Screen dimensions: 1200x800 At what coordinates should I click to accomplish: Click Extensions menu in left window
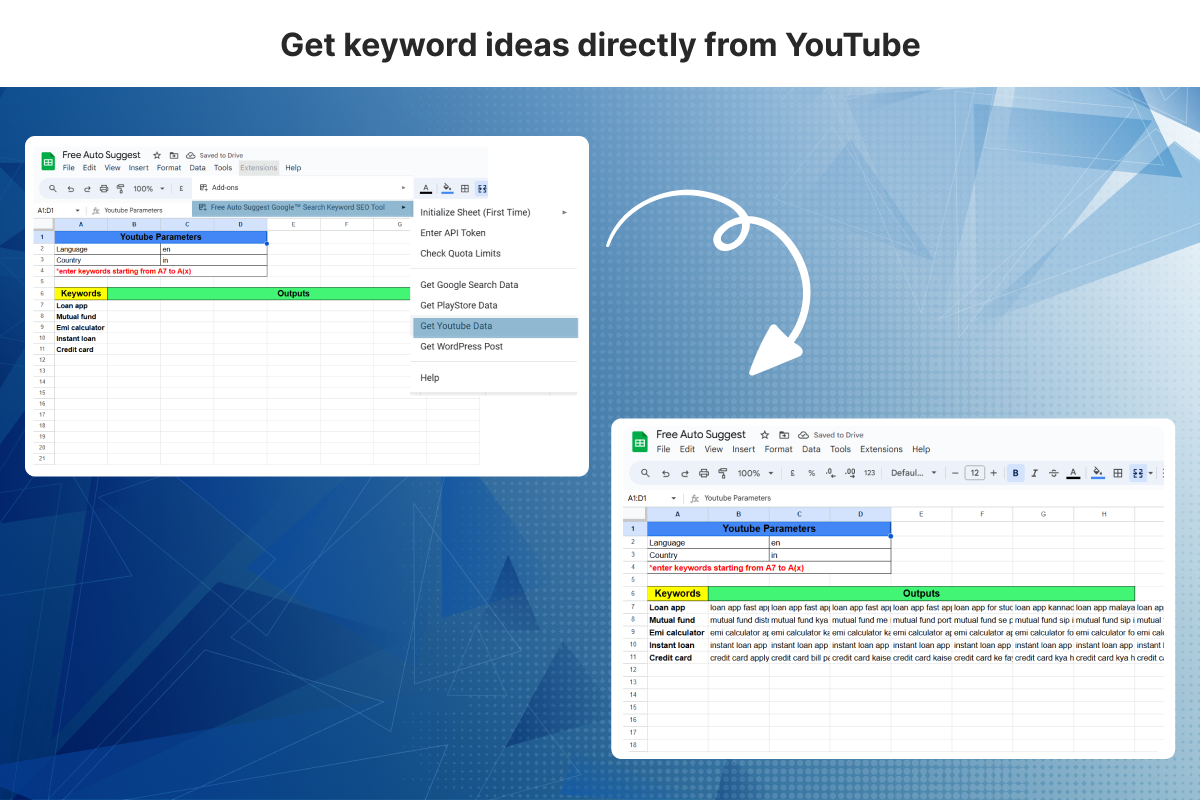click(258, 168)
